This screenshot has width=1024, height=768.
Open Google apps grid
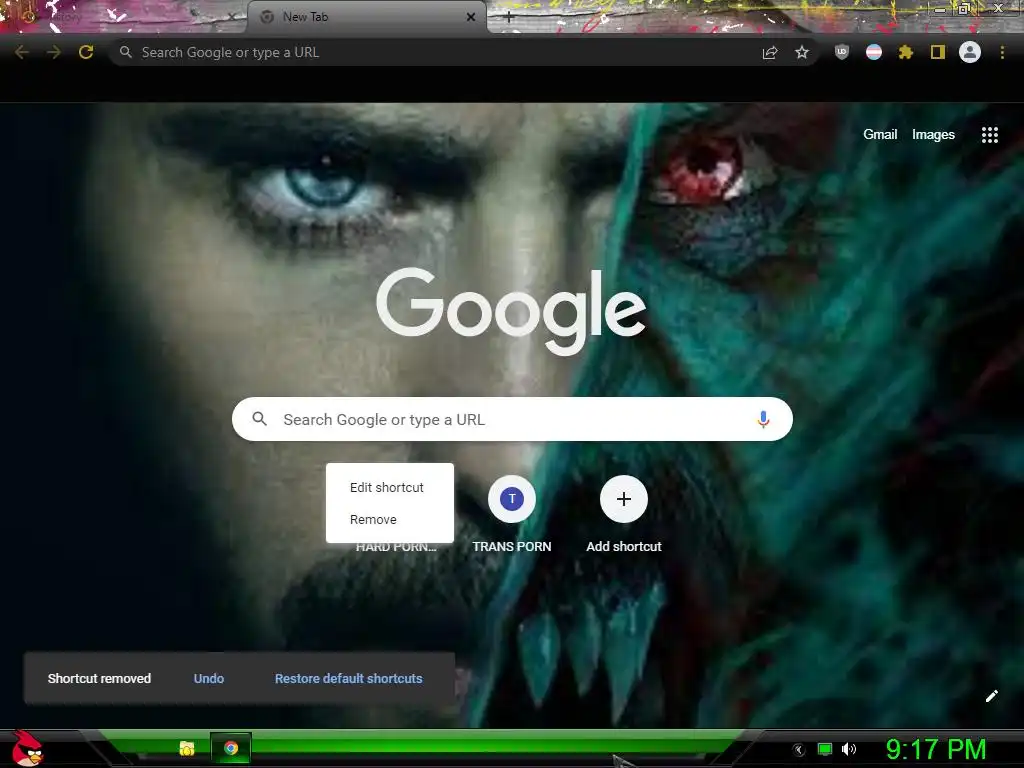990,135
